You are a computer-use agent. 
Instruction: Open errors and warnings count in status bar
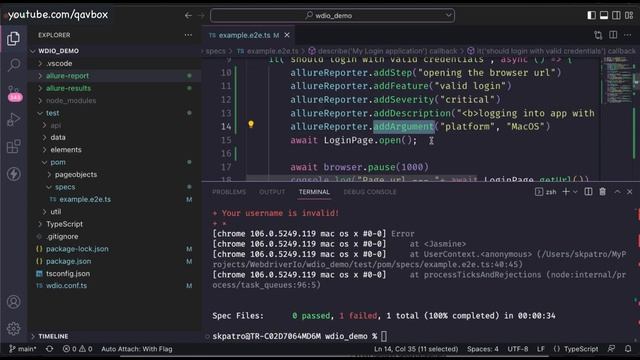tap(78, 349)
